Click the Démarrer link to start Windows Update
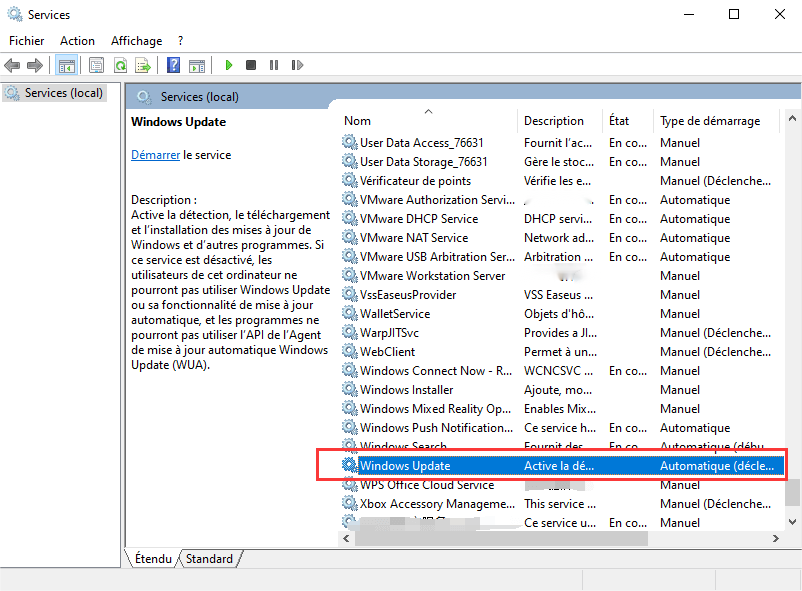Screen dimensions: 802x591 pyautogui.click(x=155, y=154)
